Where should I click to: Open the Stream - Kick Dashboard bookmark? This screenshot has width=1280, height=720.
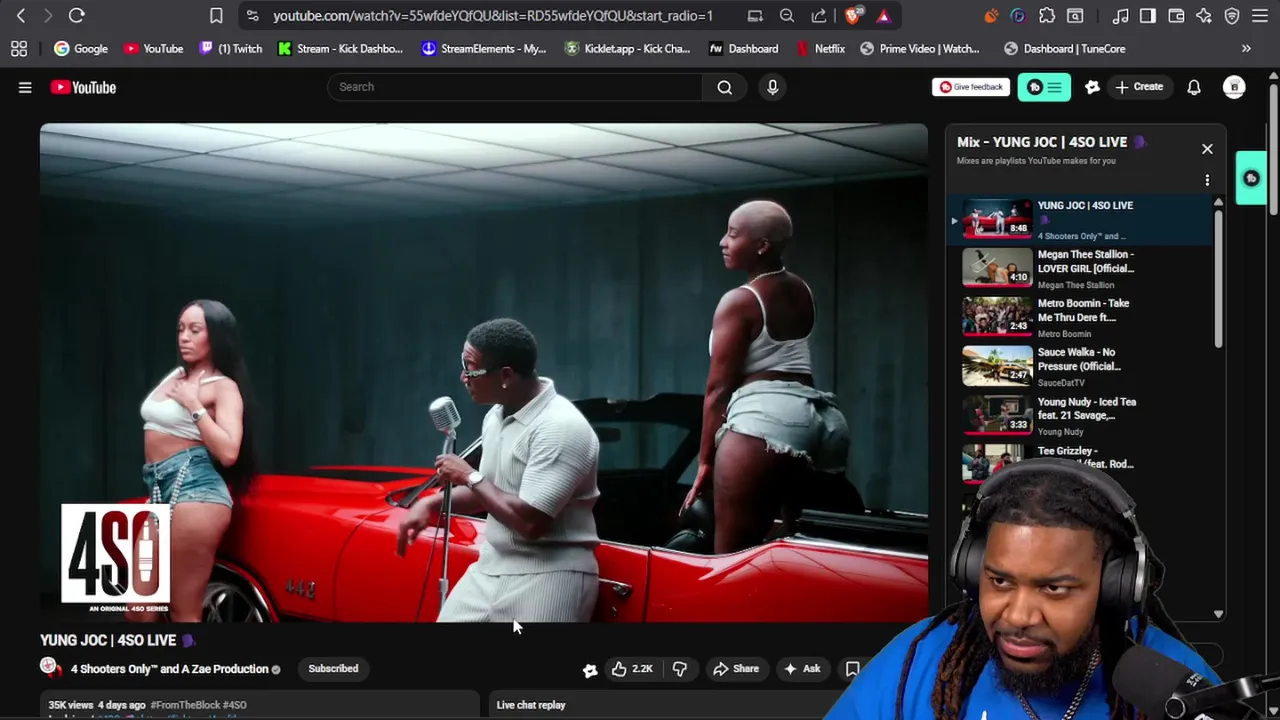(x=341, y=48)
